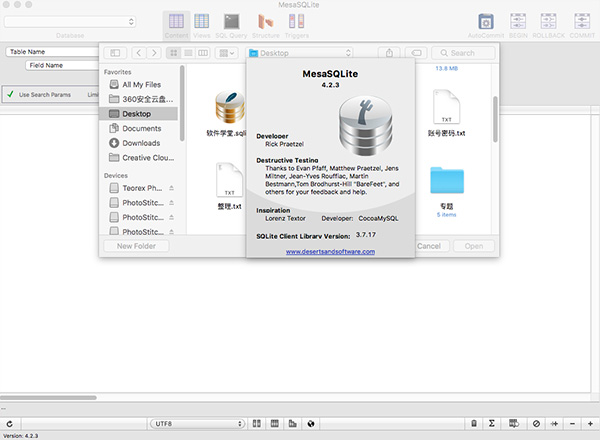Open the Content view in toolbar
Viewport: 600px width, 440px height.
pyautogui.click(x=176, y=26)
